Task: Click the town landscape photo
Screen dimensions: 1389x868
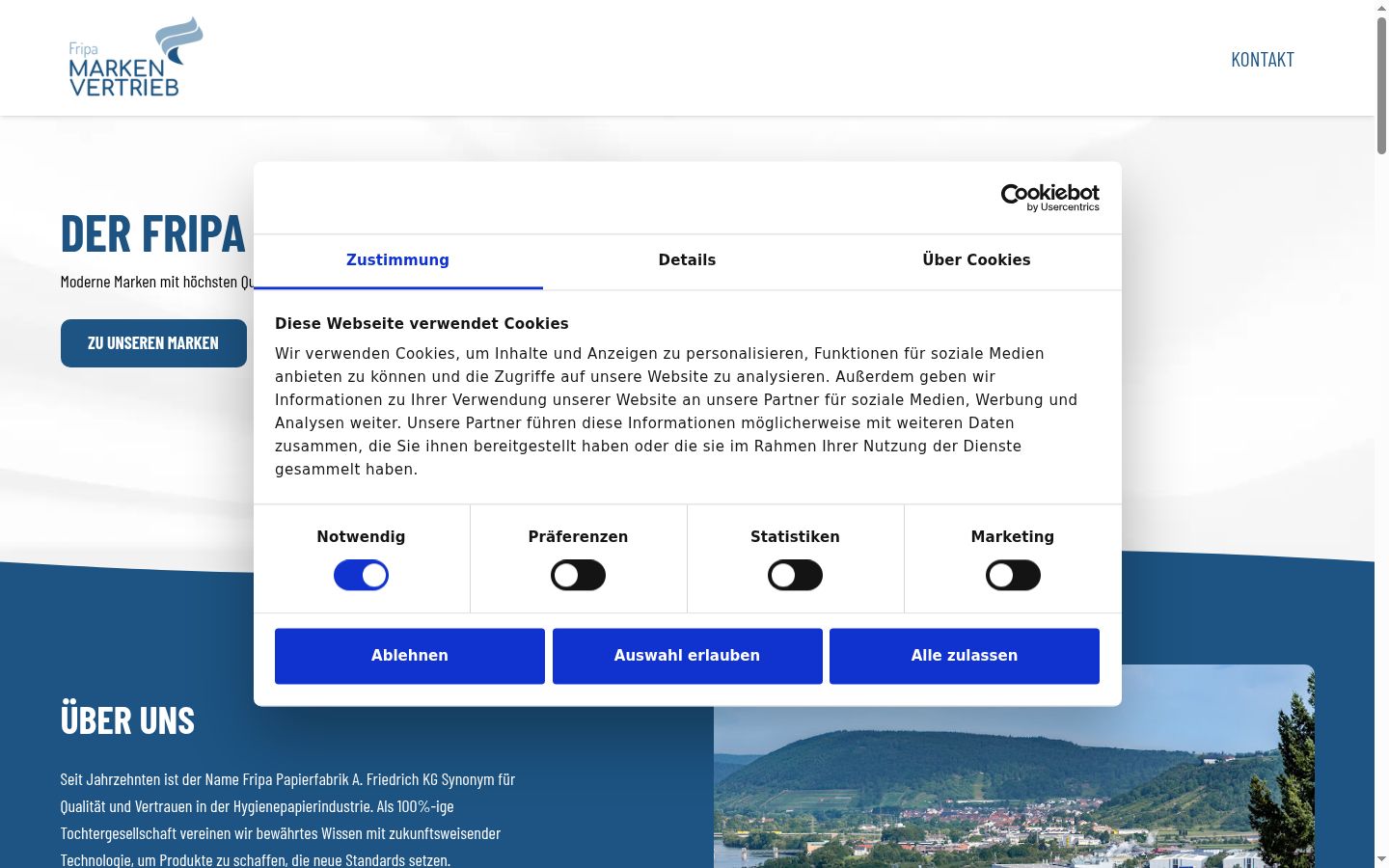Action: tap(1014, 767)
